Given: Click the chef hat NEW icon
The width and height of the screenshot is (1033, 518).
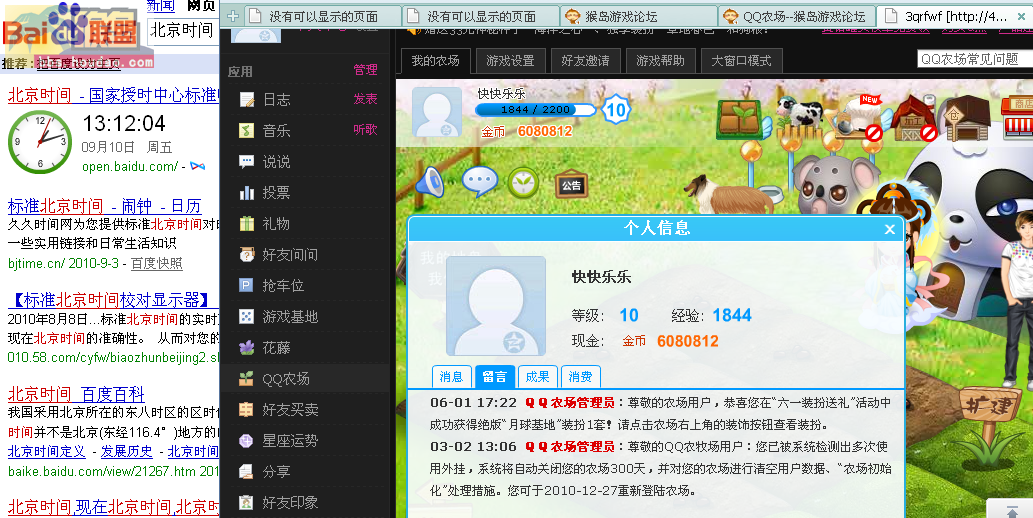Looking at the screenshot, I should coord(858,117).
